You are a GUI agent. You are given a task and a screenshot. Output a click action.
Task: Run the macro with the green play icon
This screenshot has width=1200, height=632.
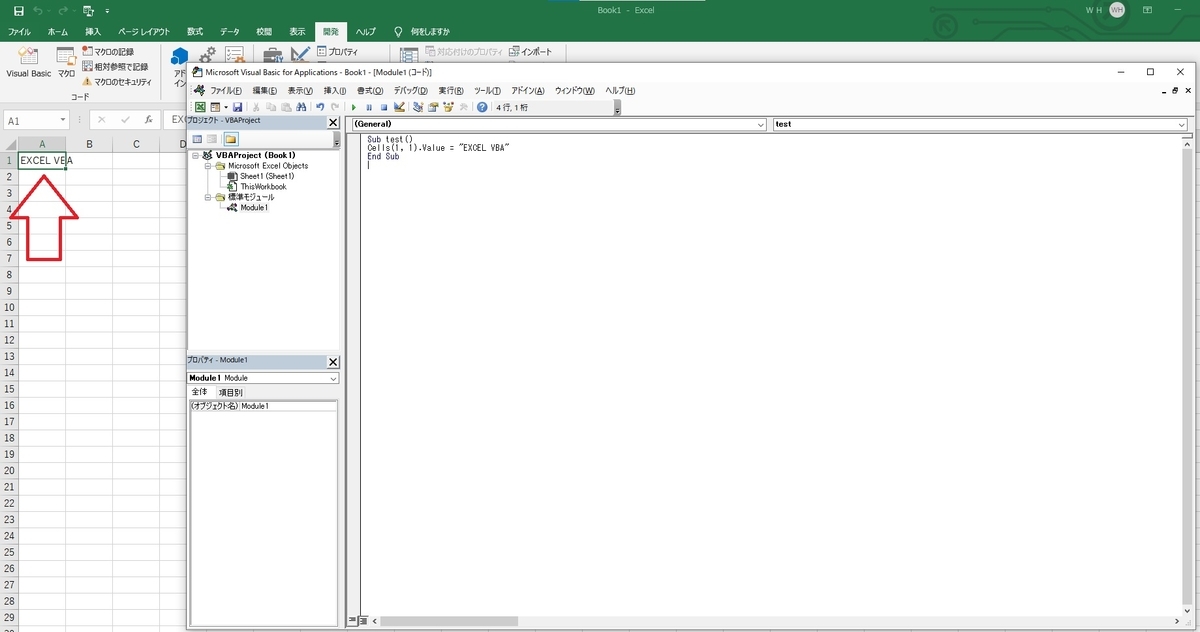pyautogui.click(x=354, y=107)
